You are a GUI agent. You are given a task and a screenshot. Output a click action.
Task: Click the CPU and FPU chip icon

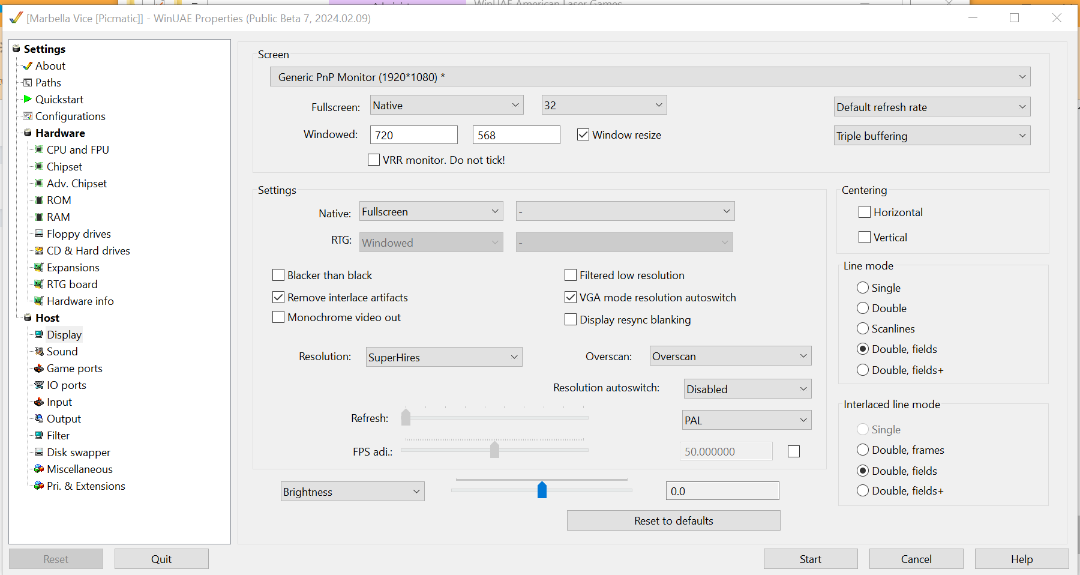(x=39, y=150)
